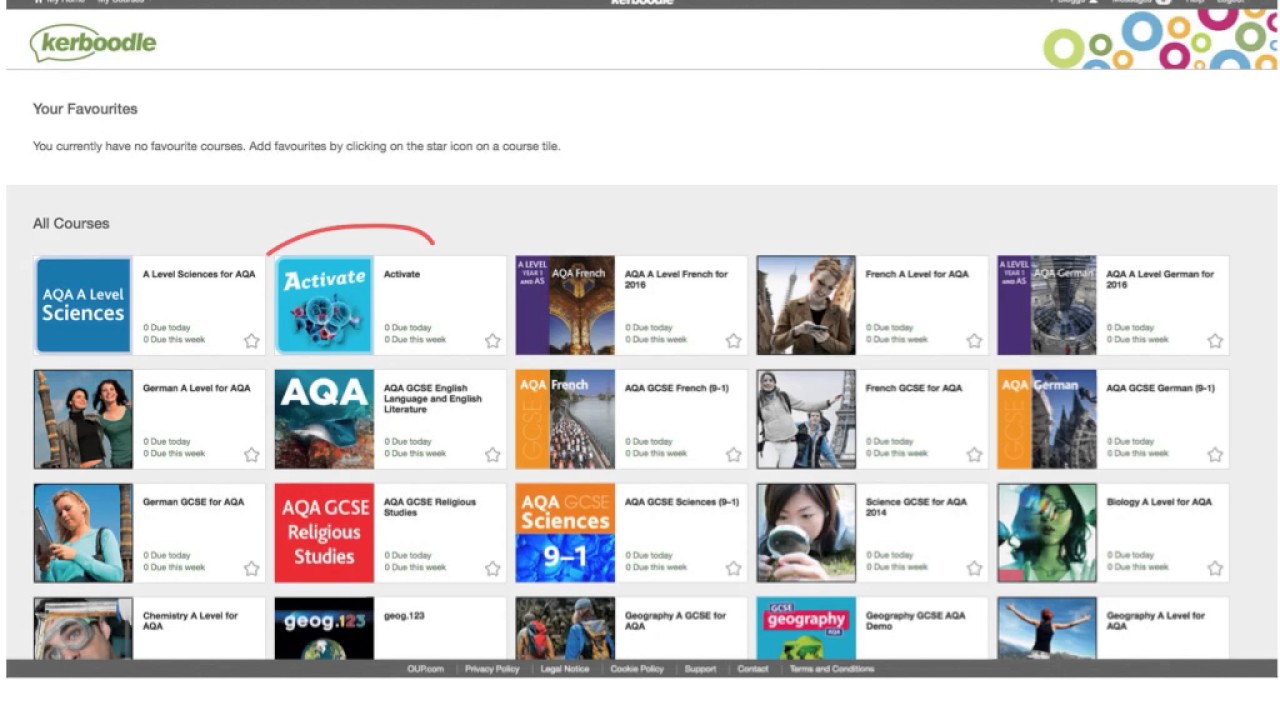Viewport: 1280px width, 720px height.
Task: Open AQA A Level French for 2016 title
Action: tap(677, 279)
